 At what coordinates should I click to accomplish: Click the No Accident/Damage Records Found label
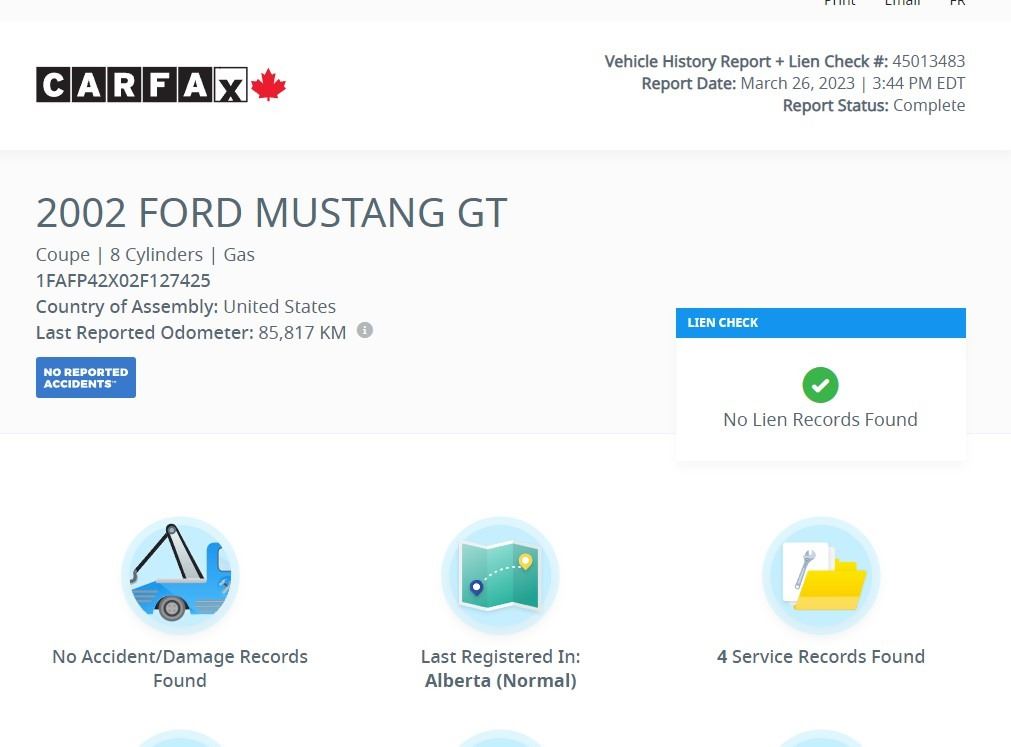click(x=180, y=668)
